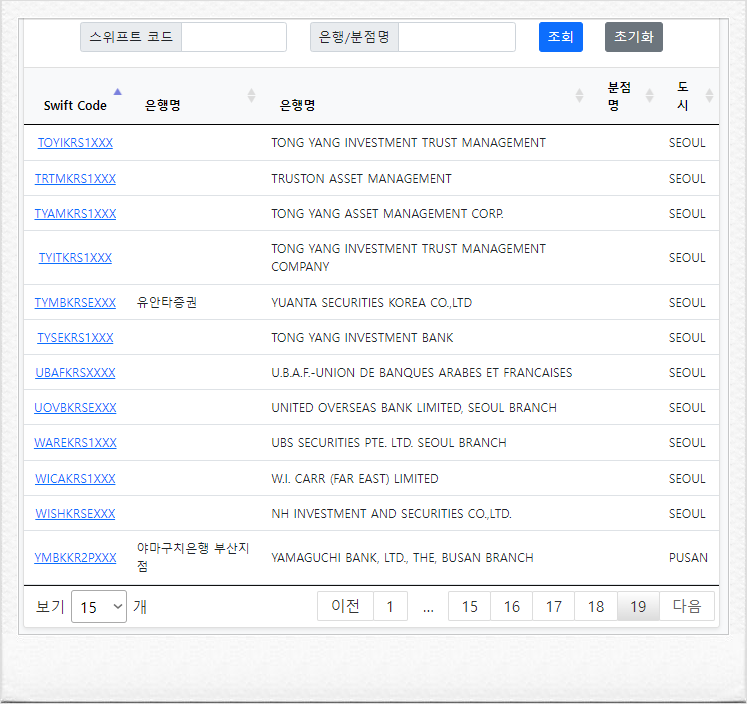Image resolution: width=747 pixels, height=704 pixels.
Task: Open TRTMKRS1XXX swift code link
Action: coord(75,179)
